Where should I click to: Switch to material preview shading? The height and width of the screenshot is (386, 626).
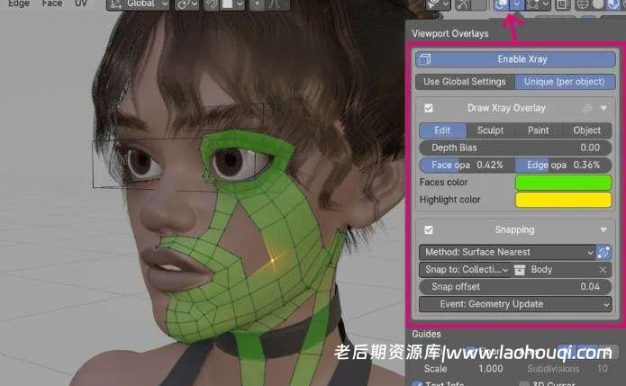coord(613,4)
